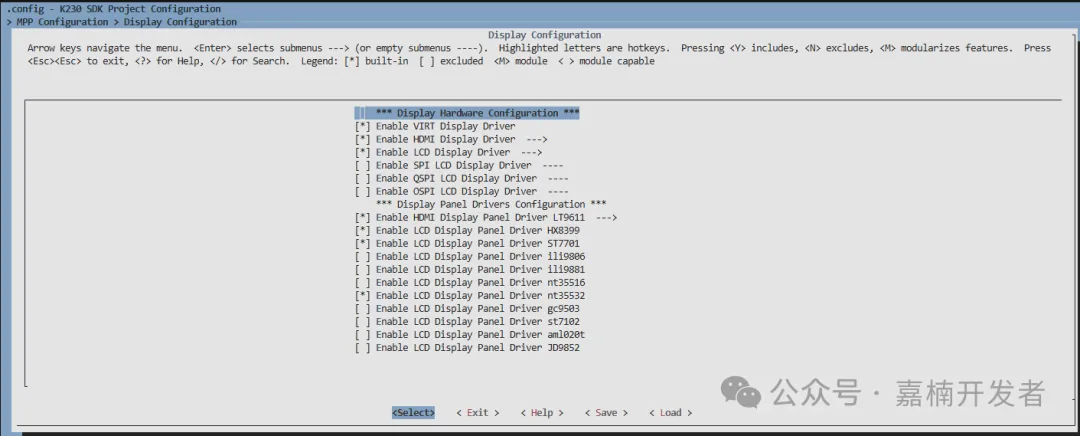This screenshot has height=436, width=1080.
Task: Enable LCD Panel Driver st7102 checkbox
Action: pyautogui.click(x=363, y=322)
